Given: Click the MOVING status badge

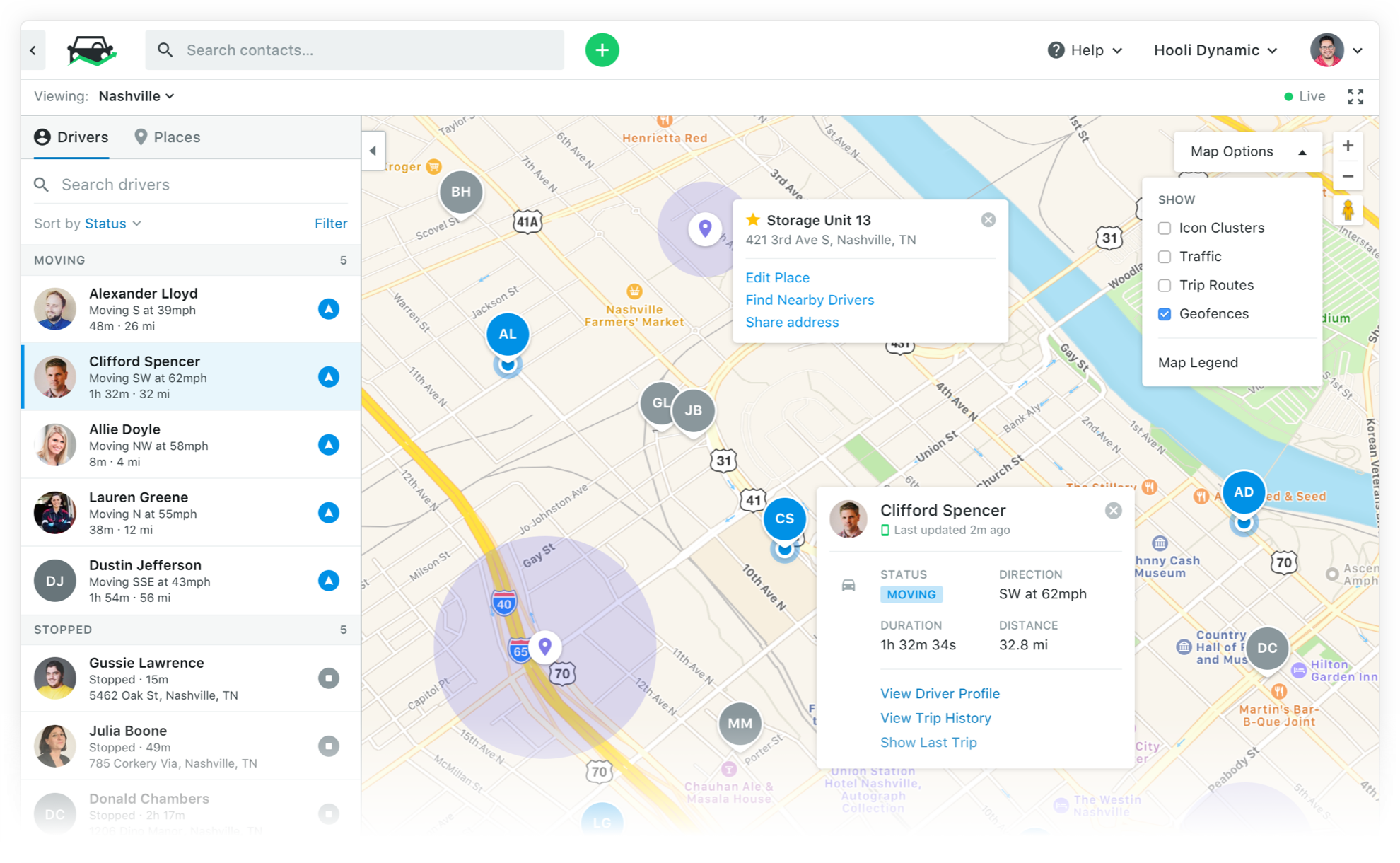Looking at the screenshot, I should point(911,595).
